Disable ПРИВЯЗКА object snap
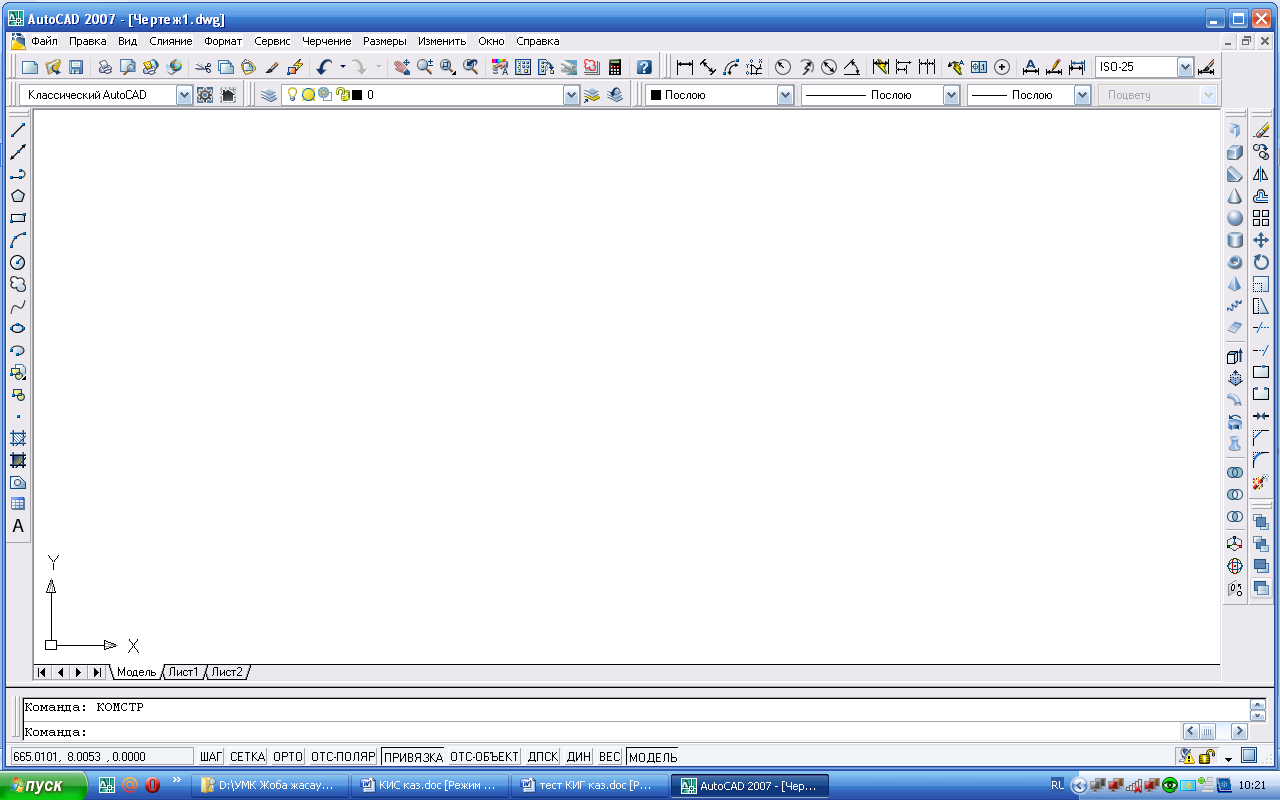 coord(412,757)
